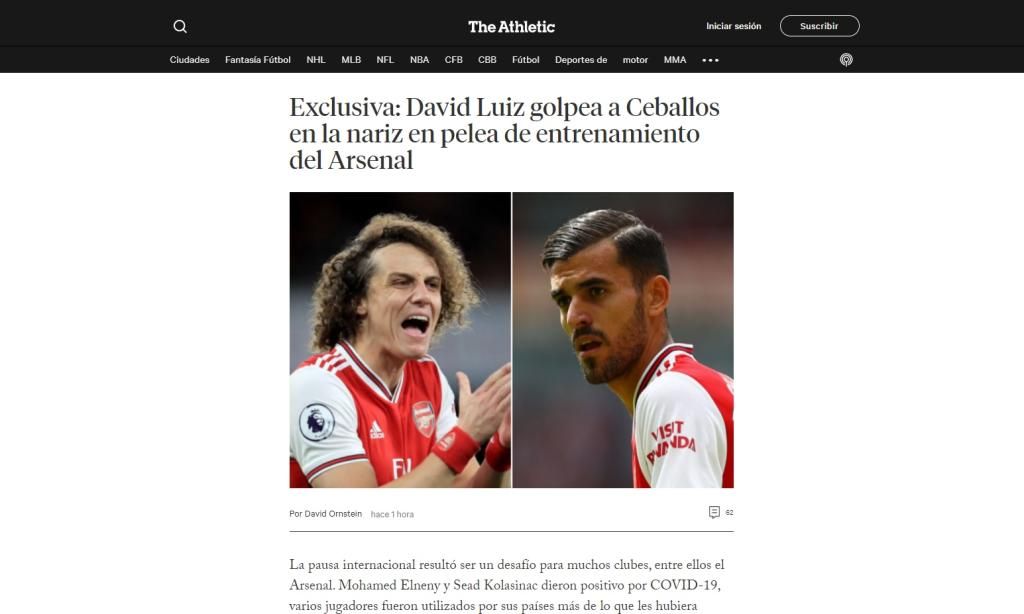Click the Suscribir button
The width and height of the screenshot is (1024, 614).
pyautogui.click(x=820, y=26)
